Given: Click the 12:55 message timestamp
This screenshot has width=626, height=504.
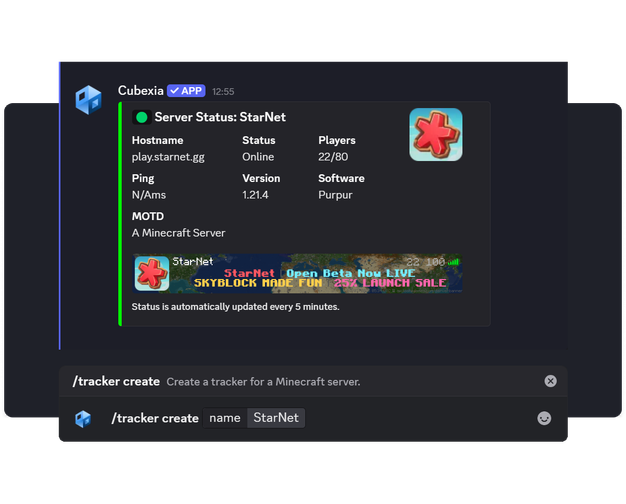Looking at the screenshot, I should [223, 92].
